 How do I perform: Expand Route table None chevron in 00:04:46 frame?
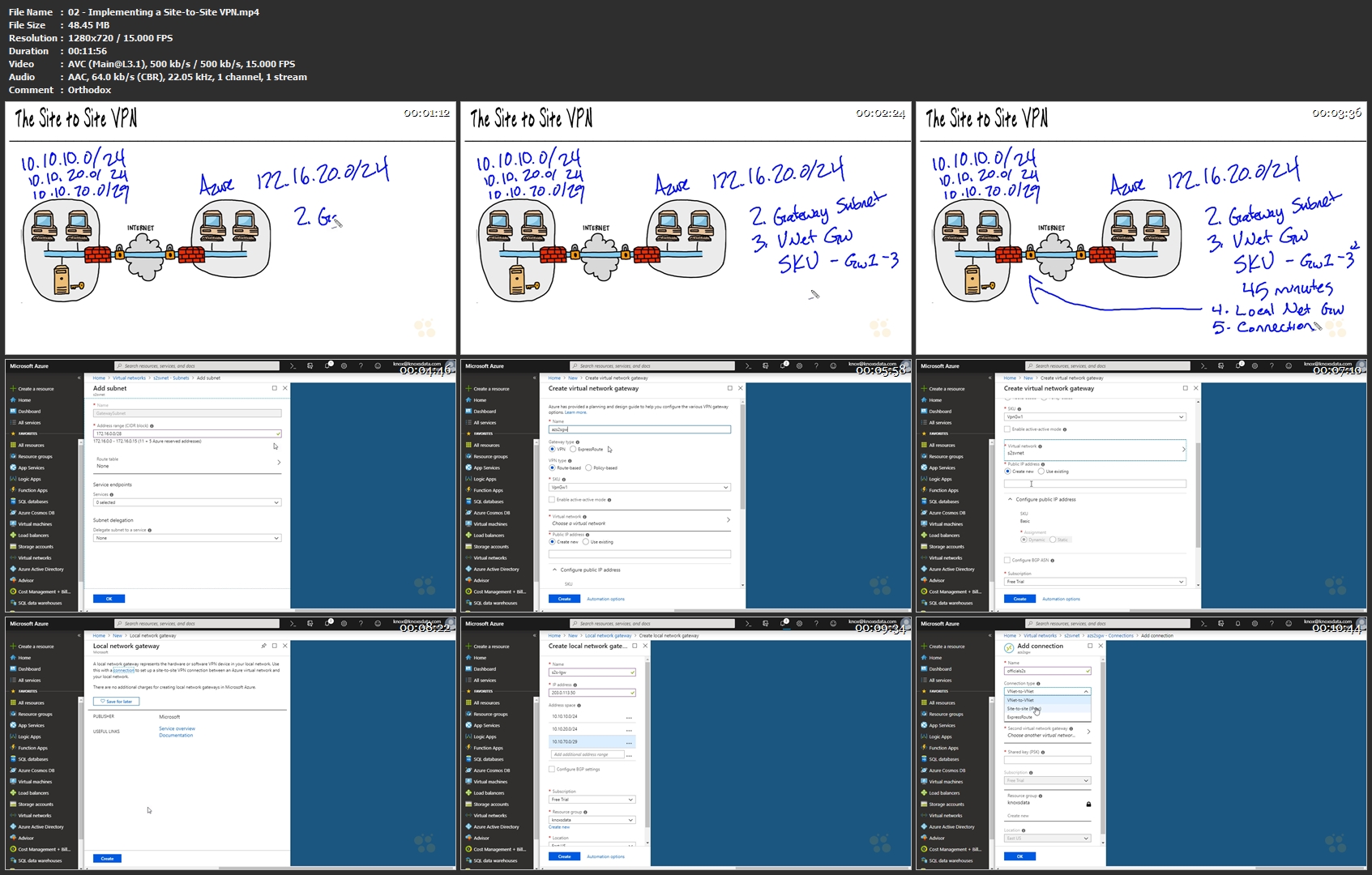pos(279,463)
